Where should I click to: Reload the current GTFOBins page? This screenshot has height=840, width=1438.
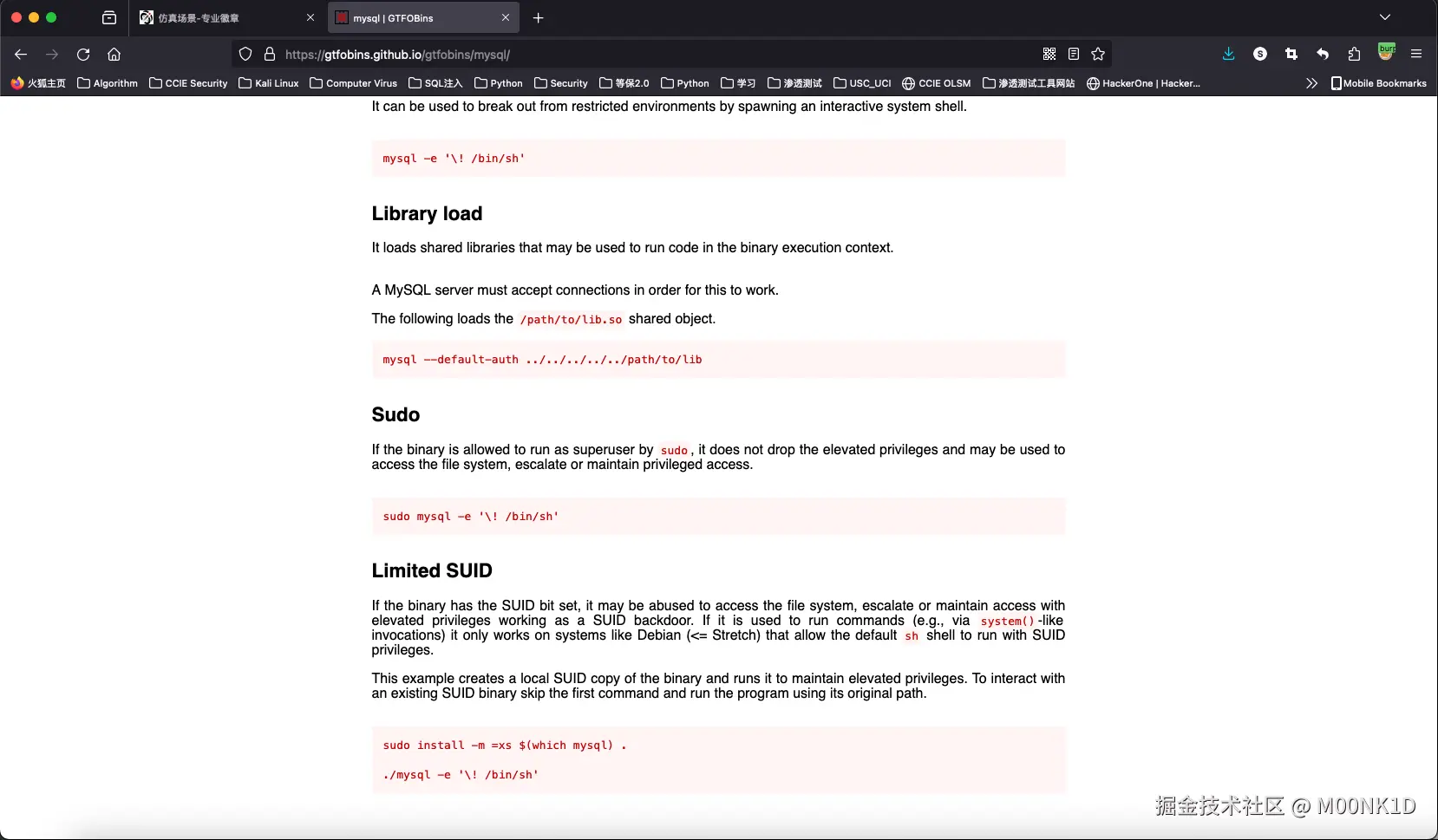[x=83, y=54]
